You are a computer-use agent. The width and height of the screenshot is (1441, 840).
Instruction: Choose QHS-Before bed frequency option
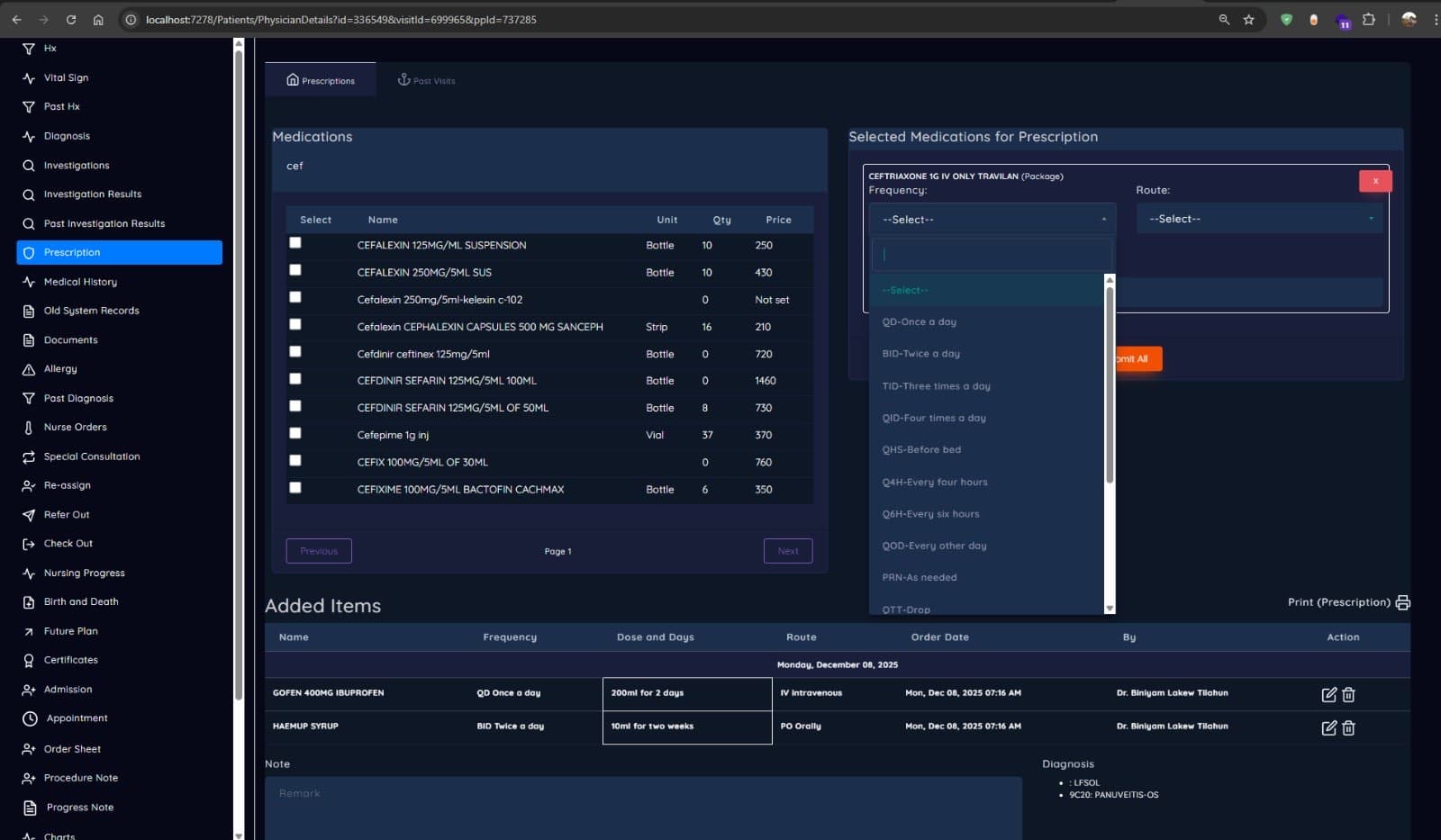986,449
